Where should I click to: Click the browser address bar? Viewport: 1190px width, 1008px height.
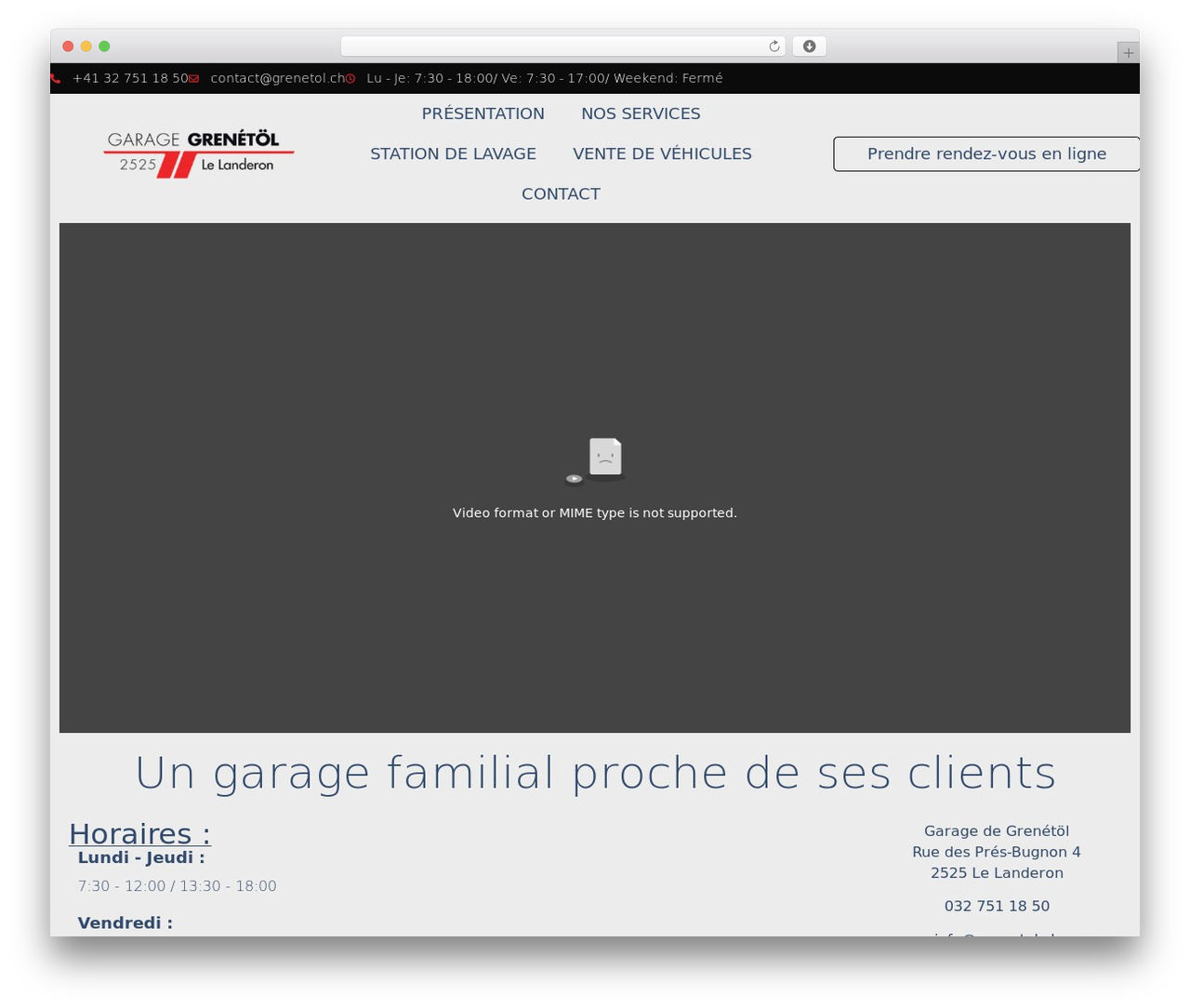point(563,46)
